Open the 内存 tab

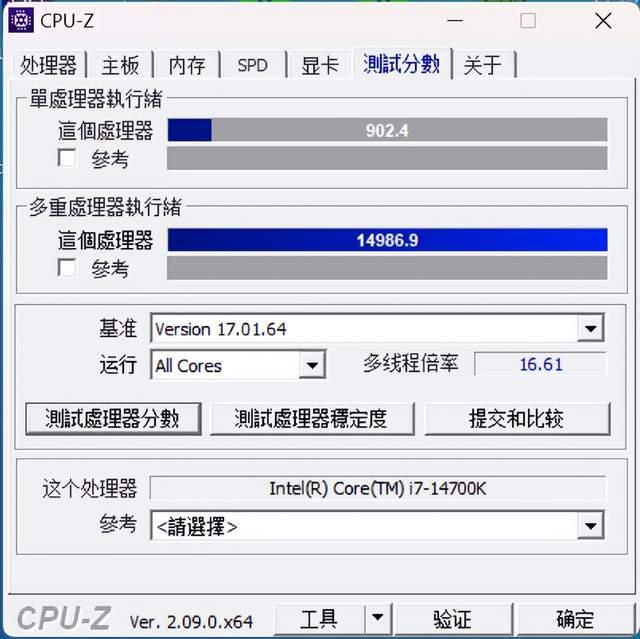(187, 65)
